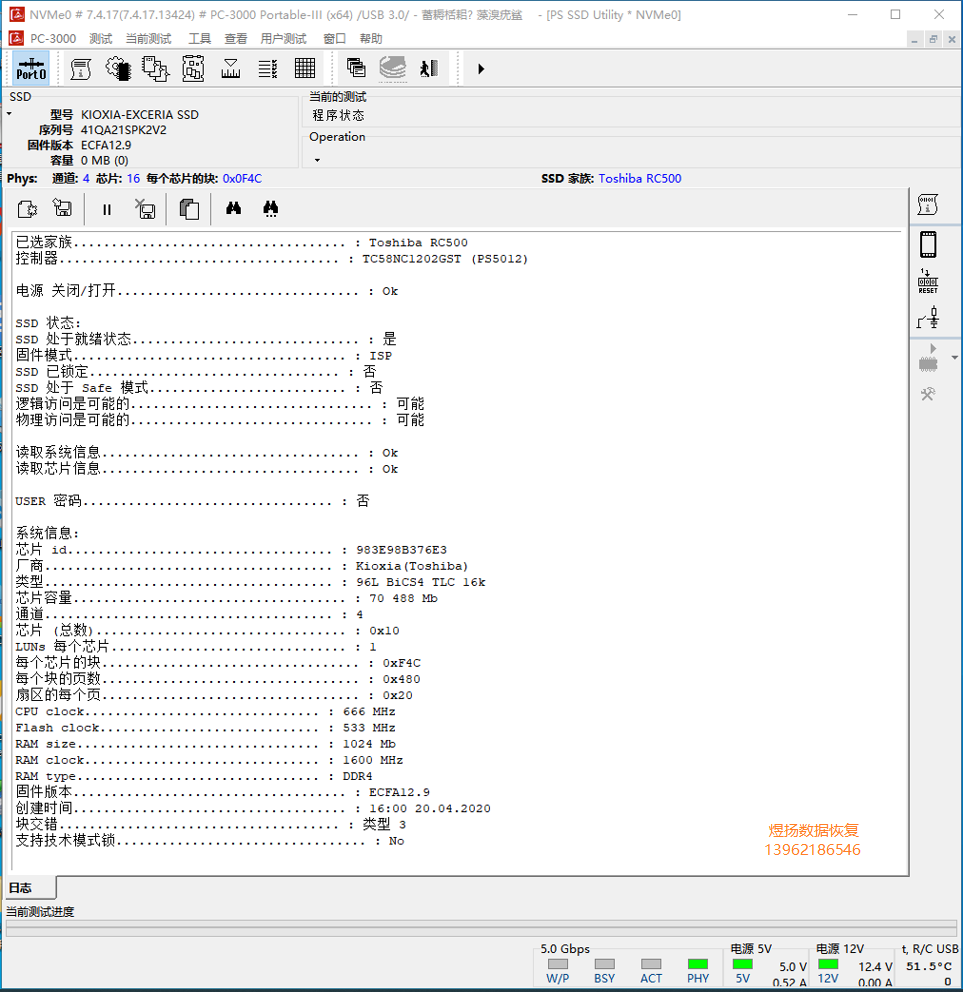963x992 pixels.
Task: Open the 测试 menu
Action: pos(101,39)
